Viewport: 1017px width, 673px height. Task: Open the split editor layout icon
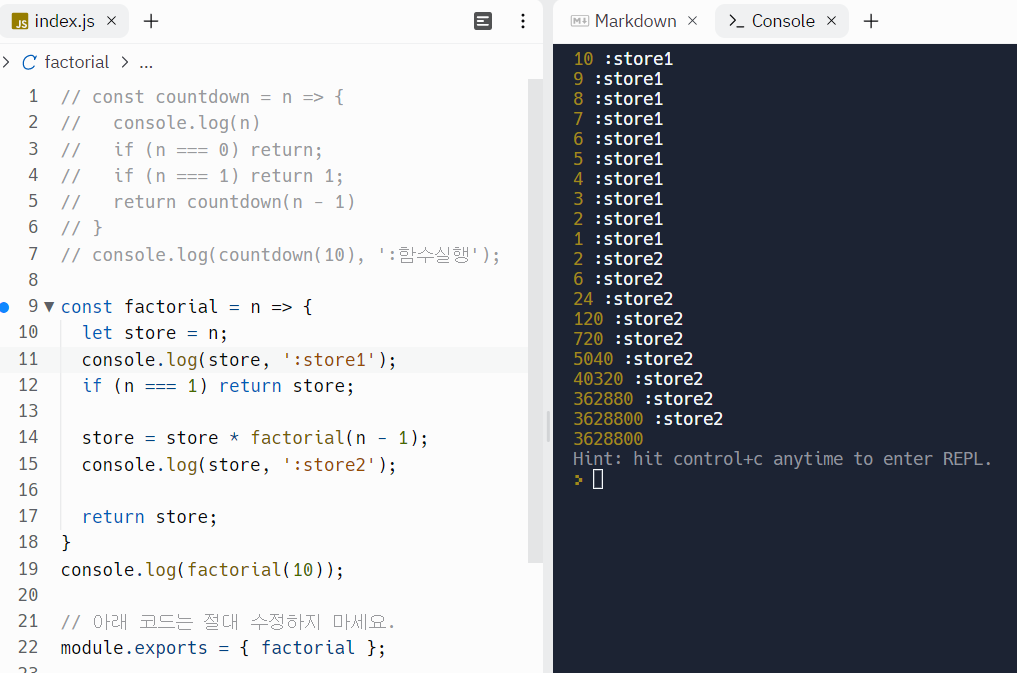pos(483,20)
